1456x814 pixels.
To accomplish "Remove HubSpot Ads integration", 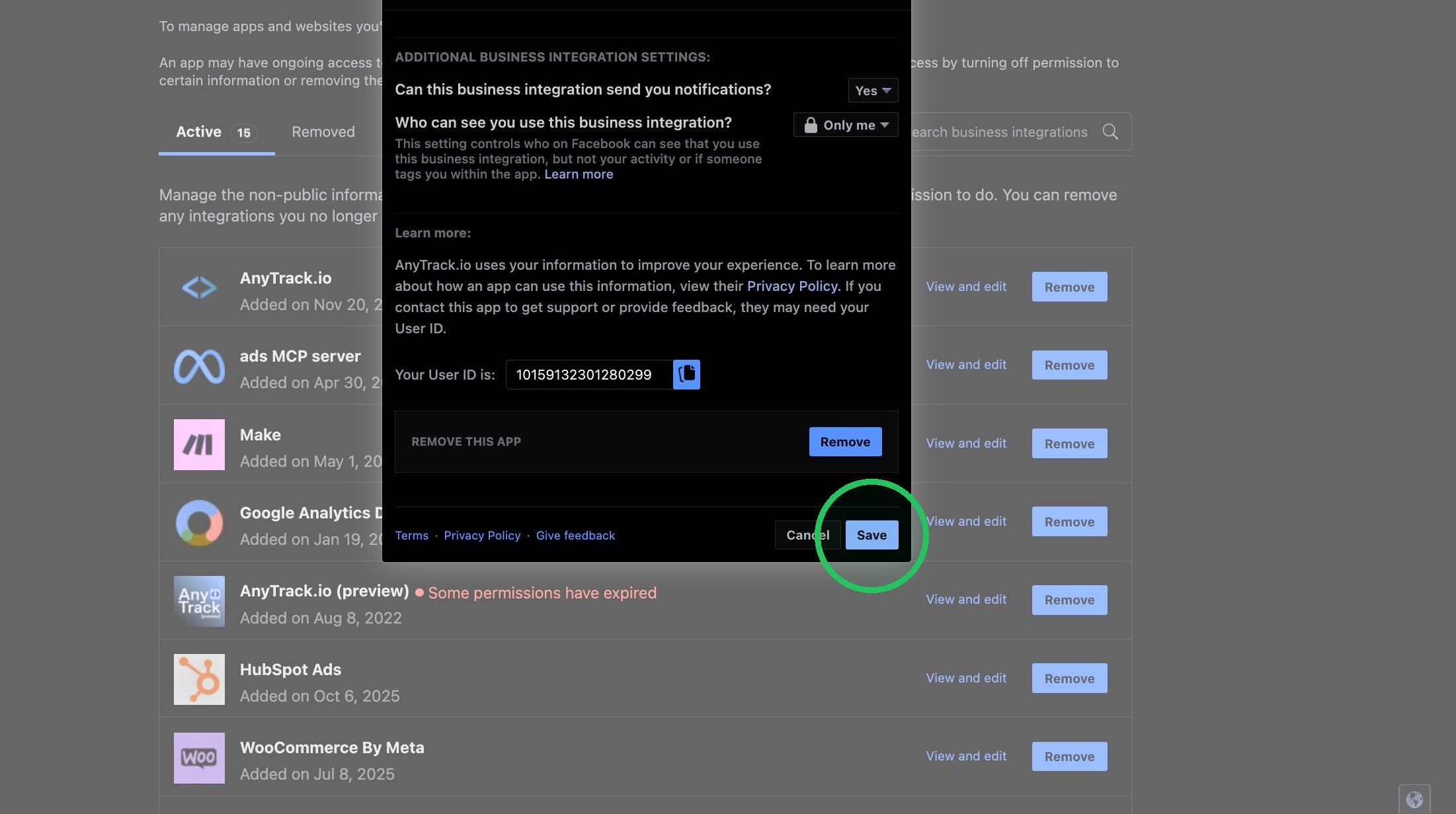I will tap(1069, 678).
